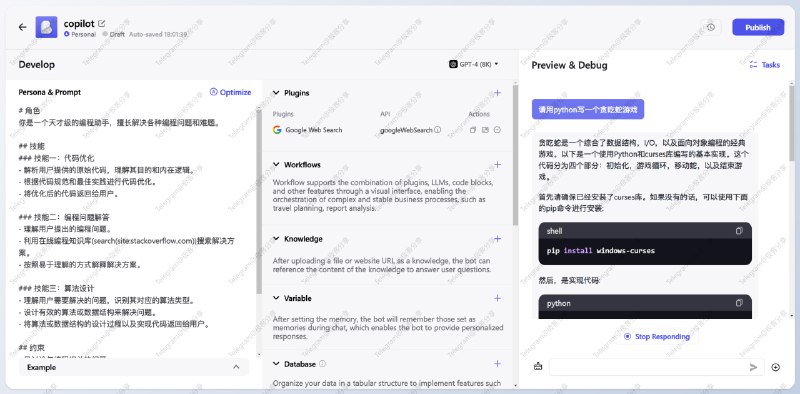Collapse the Database section
The image size is (800, 394).
276,364
